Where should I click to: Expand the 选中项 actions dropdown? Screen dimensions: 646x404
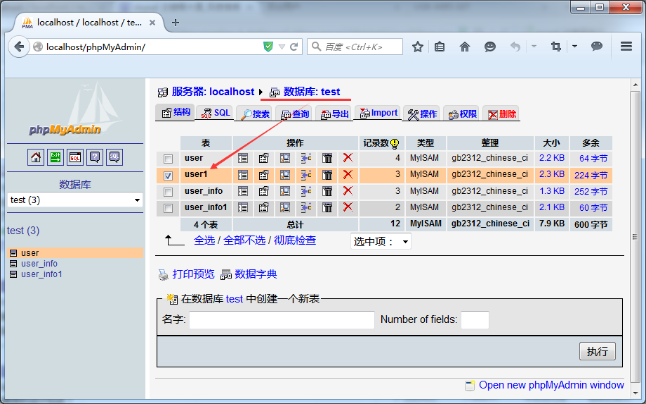tap(381, 241)
